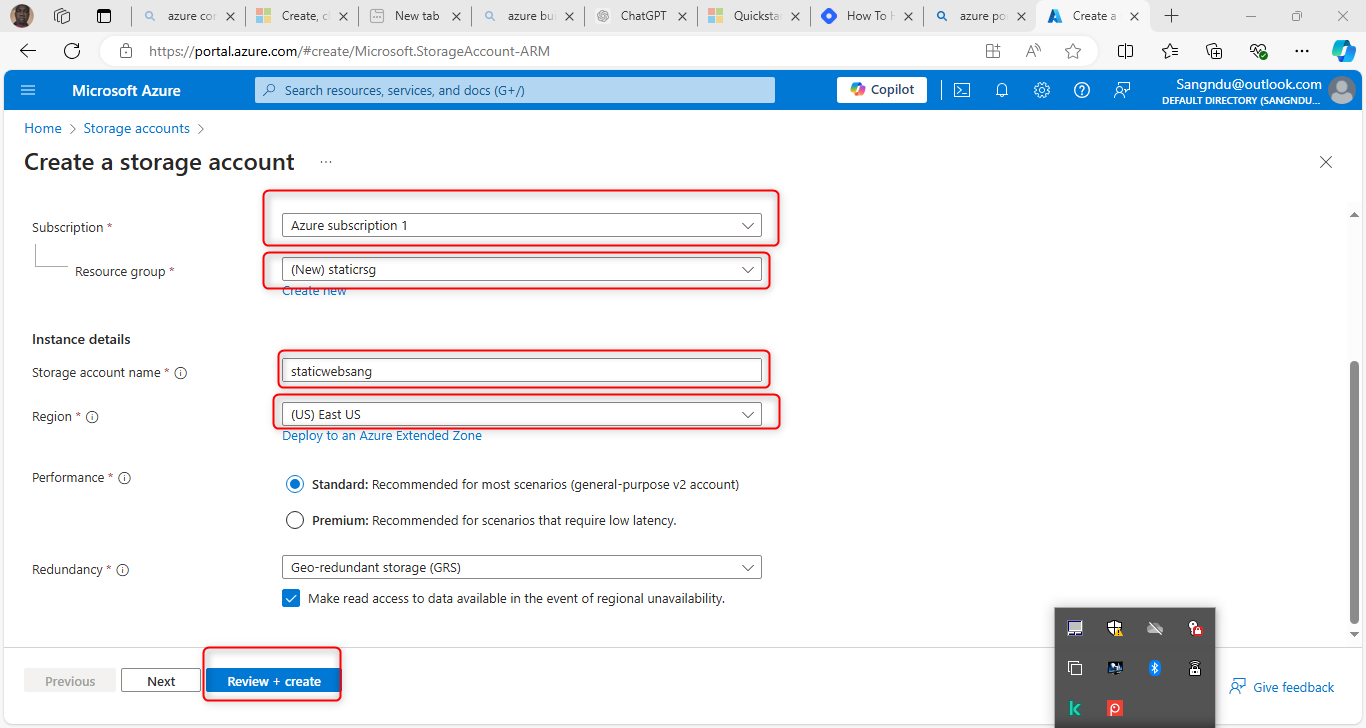Screen dimensions: 1366x728
Task: Open the Edge profile picture
Action: point(22,16)
